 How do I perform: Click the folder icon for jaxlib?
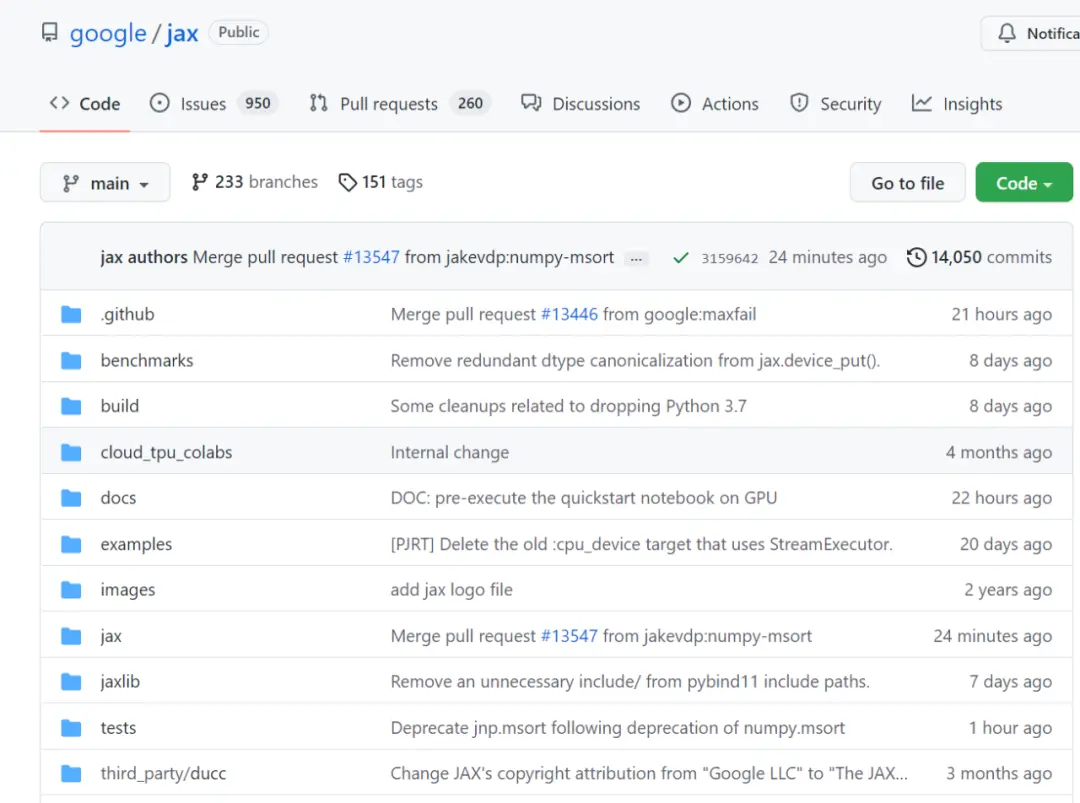pos(71,682)
